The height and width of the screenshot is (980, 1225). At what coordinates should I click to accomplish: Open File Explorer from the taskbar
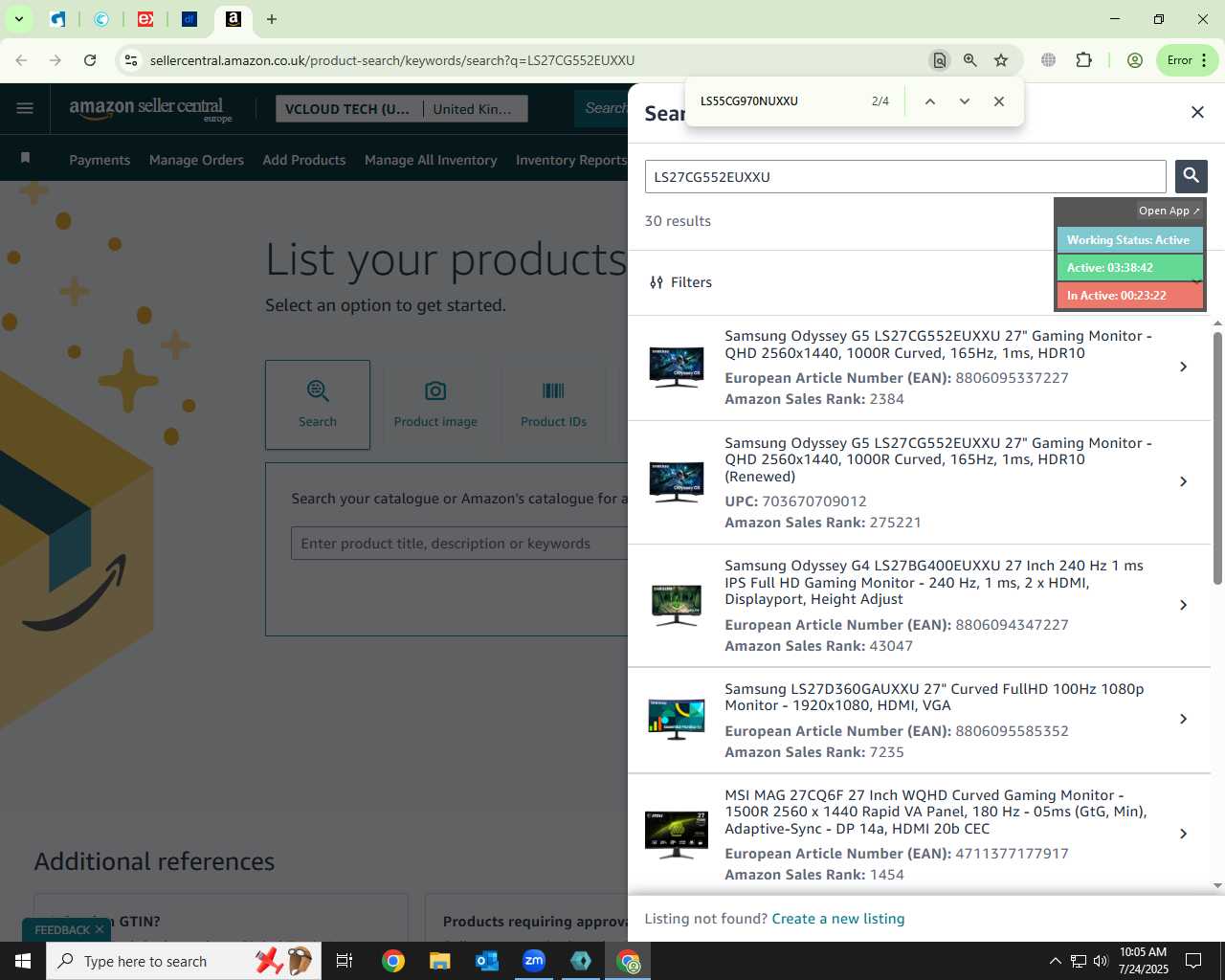[440, 961]
